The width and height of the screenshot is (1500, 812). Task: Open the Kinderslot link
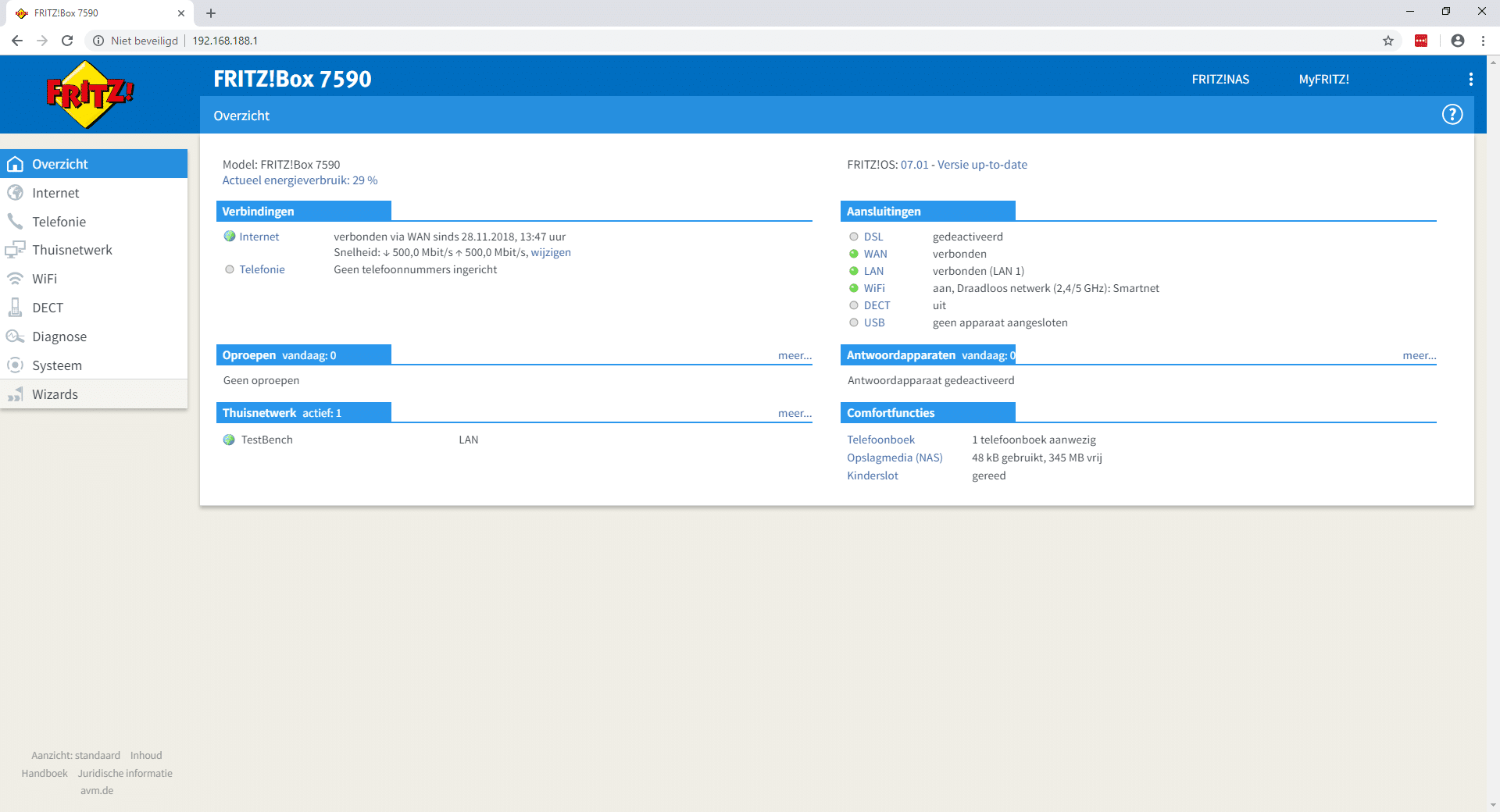[x=873, y=475]
